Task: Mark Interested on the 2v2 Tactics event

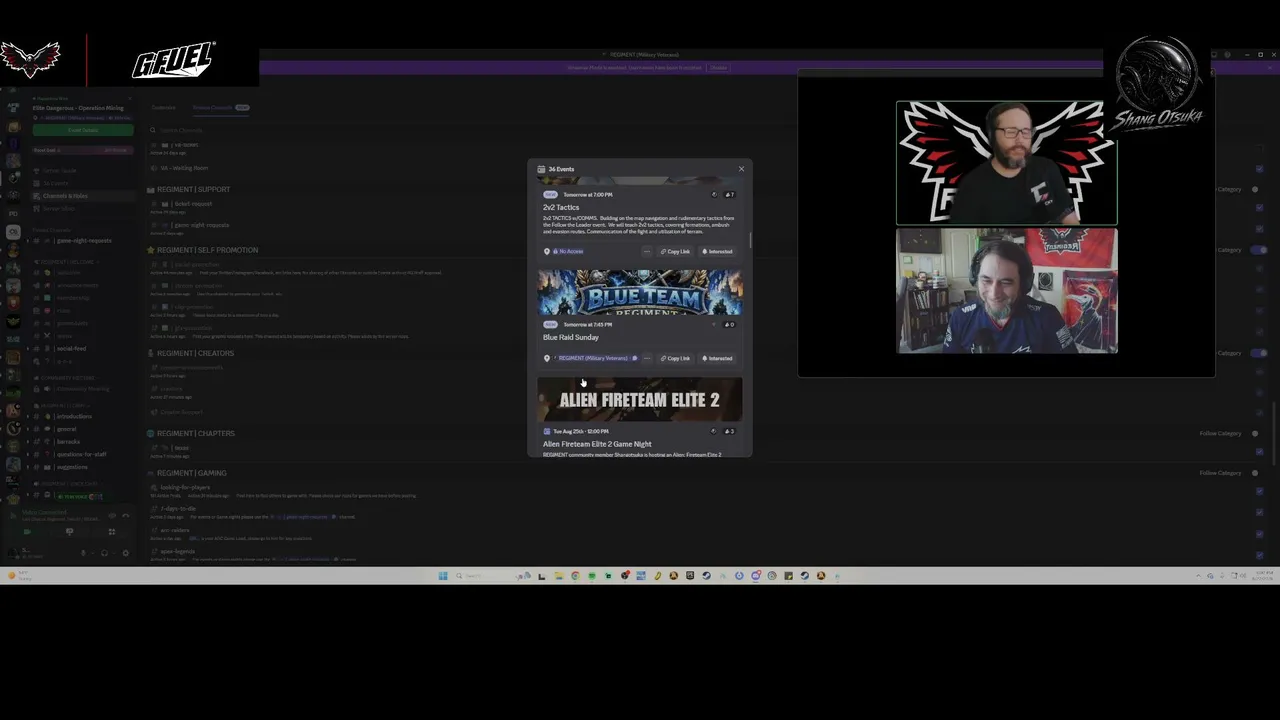Action: 717,251
